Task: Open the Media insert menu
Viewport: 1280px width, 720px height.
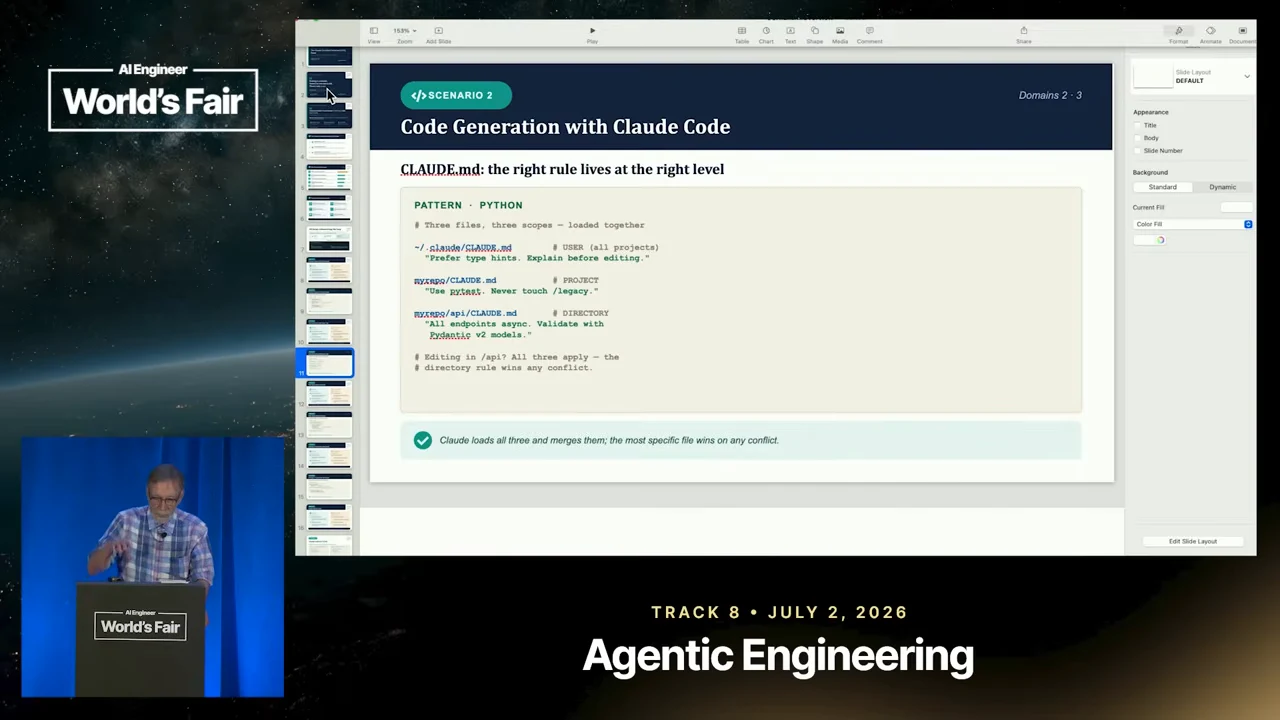Action: (x=840, y=35)
